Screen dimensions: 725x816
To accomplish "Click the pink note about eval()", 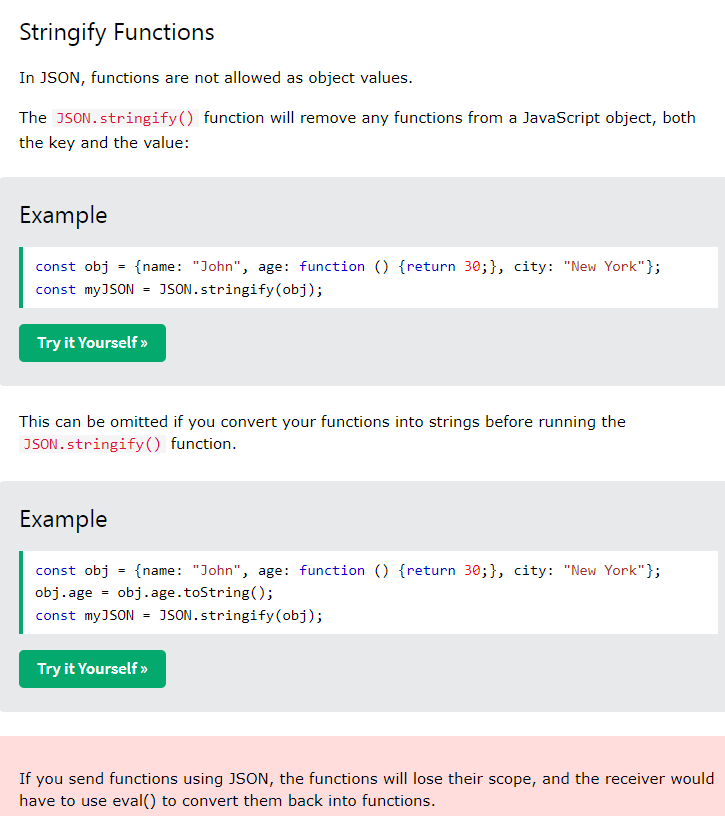I will (366, 789).
